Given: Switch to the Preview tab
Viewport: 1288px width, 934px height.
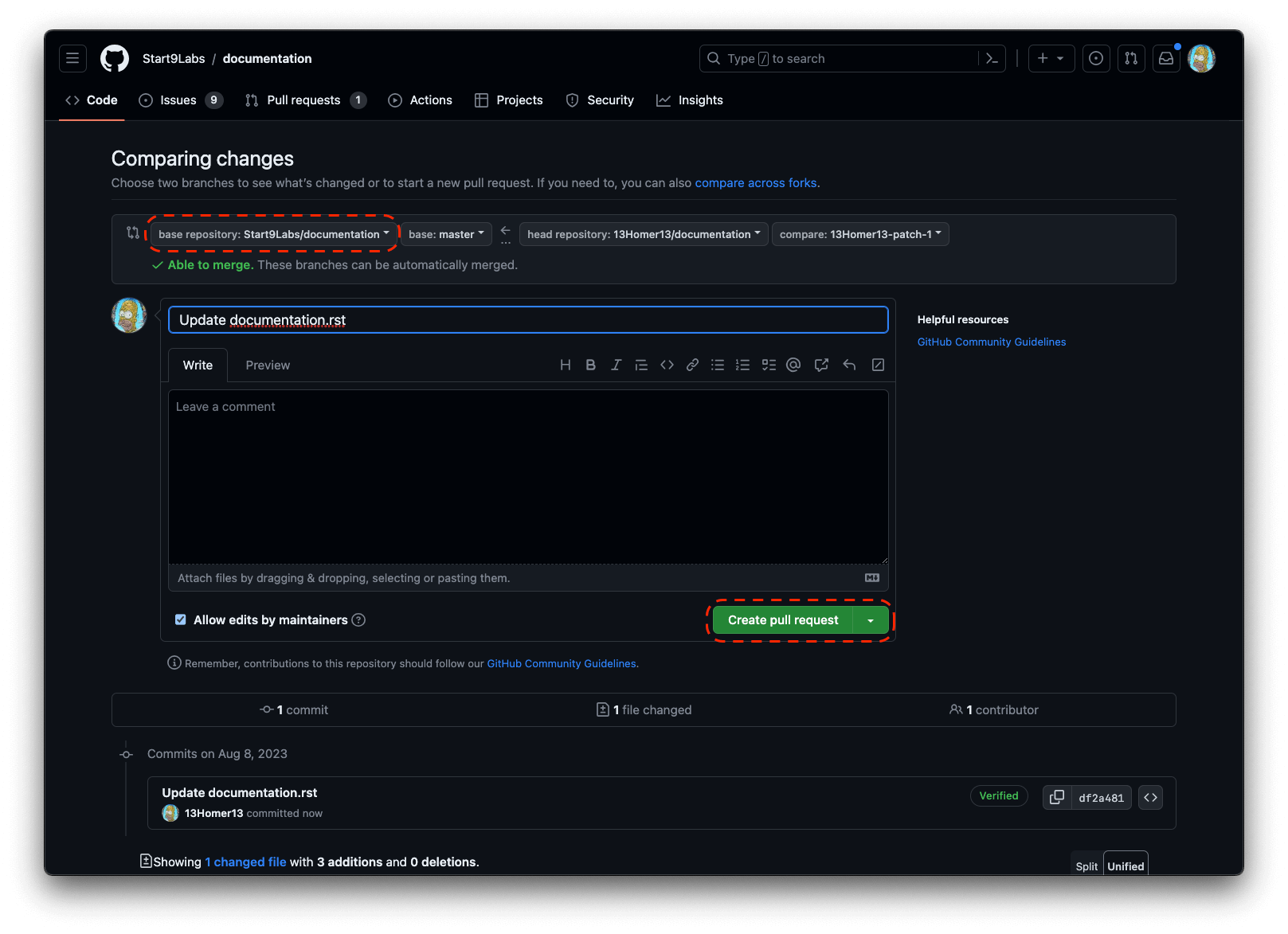Looking at the screenshot, I should click(x=268, y=365).
